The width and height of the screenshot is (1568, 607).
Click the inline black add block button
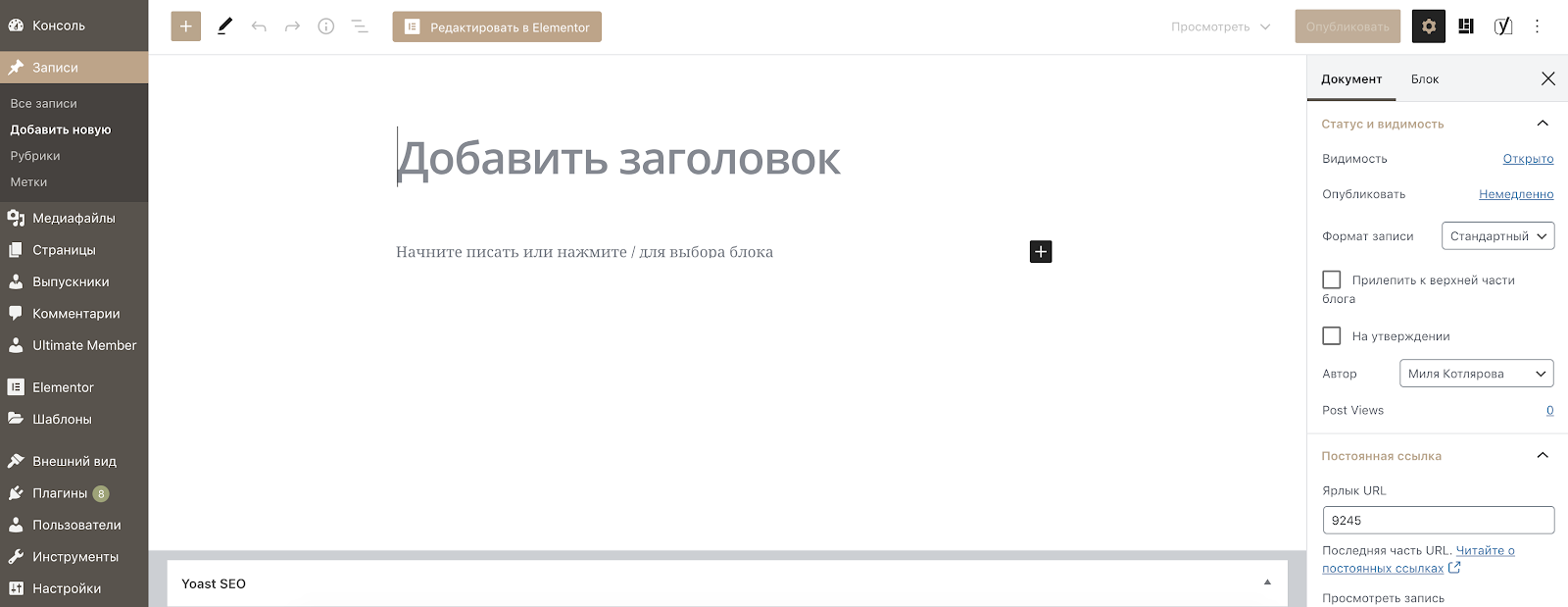point(1041,252)
